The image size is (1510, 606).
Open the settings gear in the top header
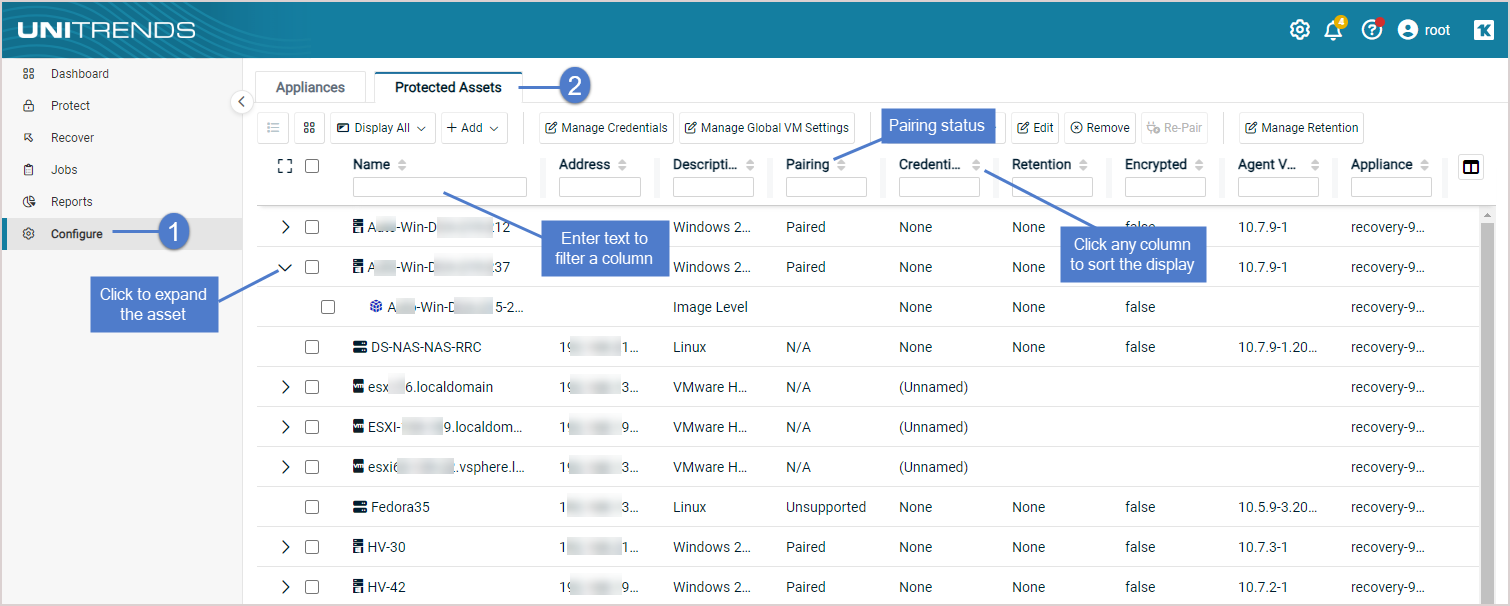click(1299, 30)
